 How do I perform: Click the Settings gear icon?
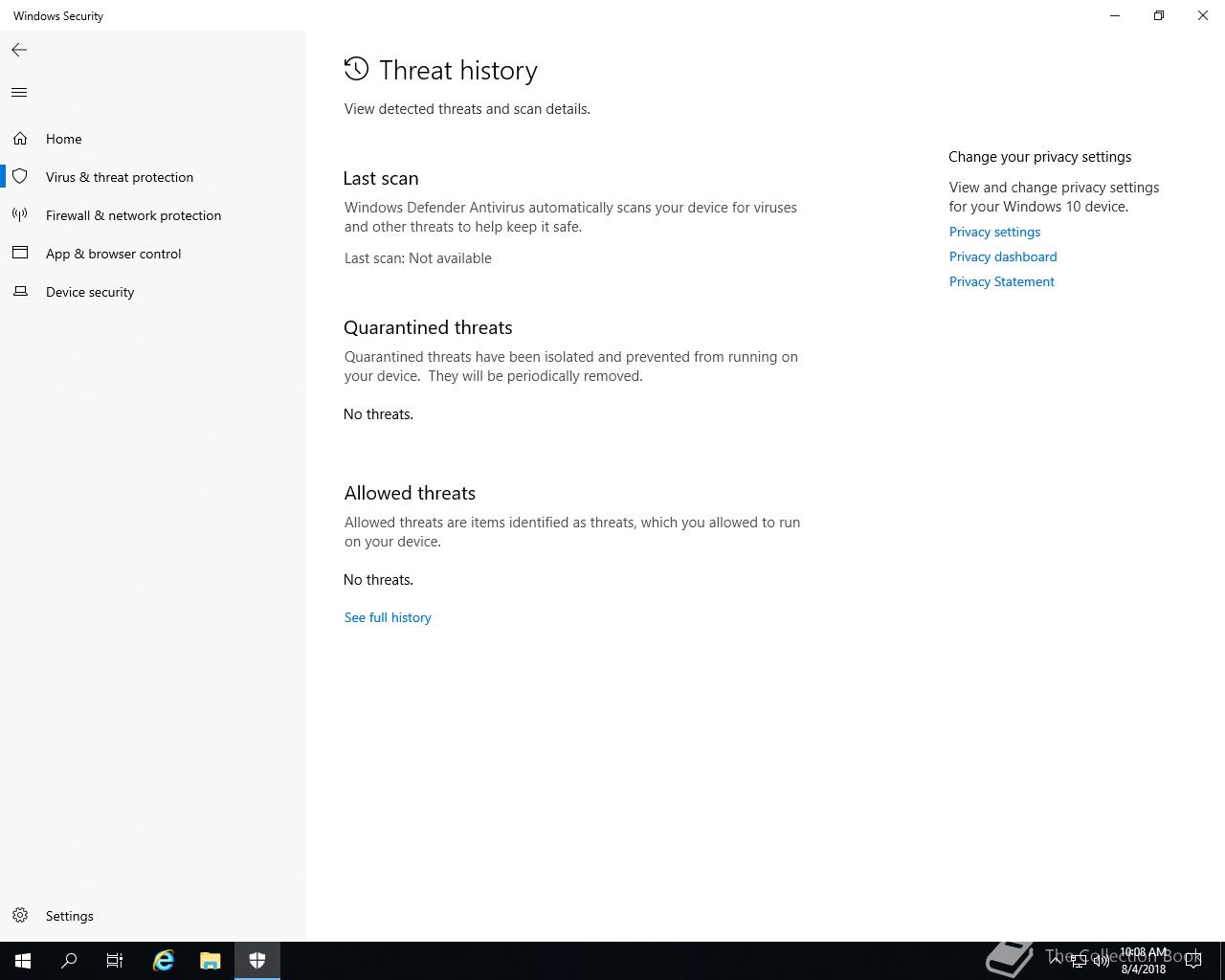coord(20,916)
